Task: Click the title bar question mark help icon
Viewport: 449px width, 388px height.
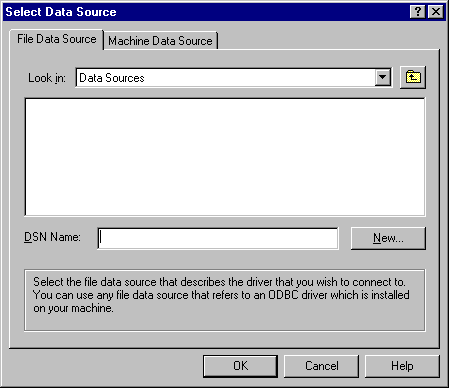Action: [417, 12]
